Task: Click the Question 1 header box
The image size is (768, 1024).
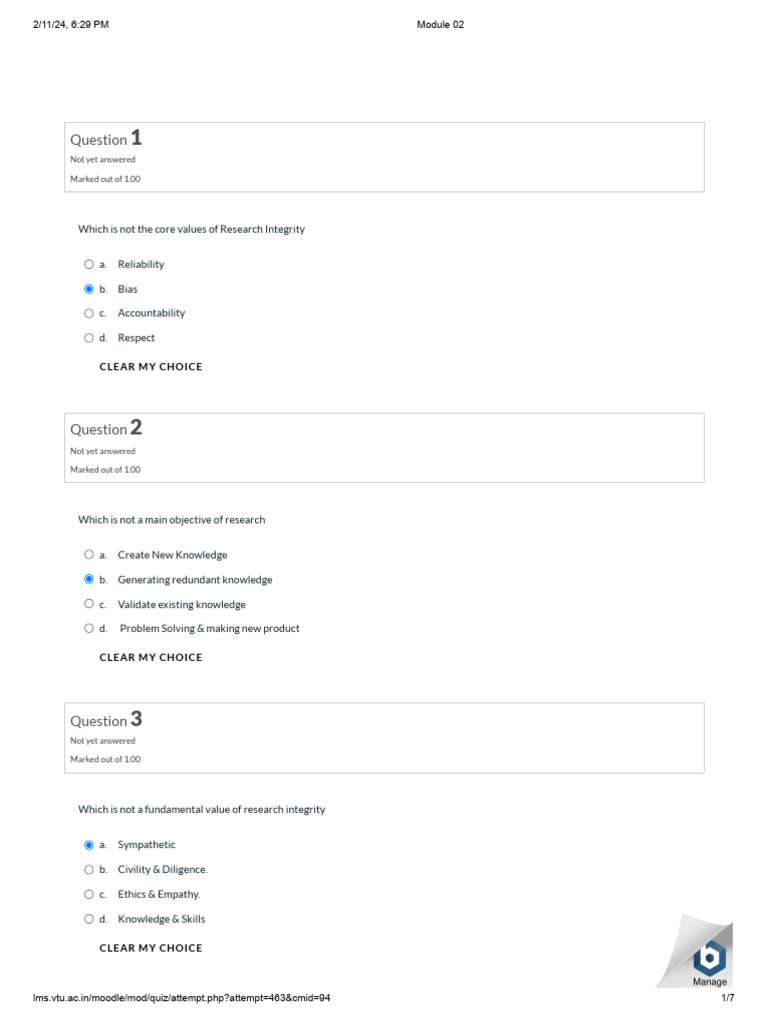Action: (x=384, y=157)
